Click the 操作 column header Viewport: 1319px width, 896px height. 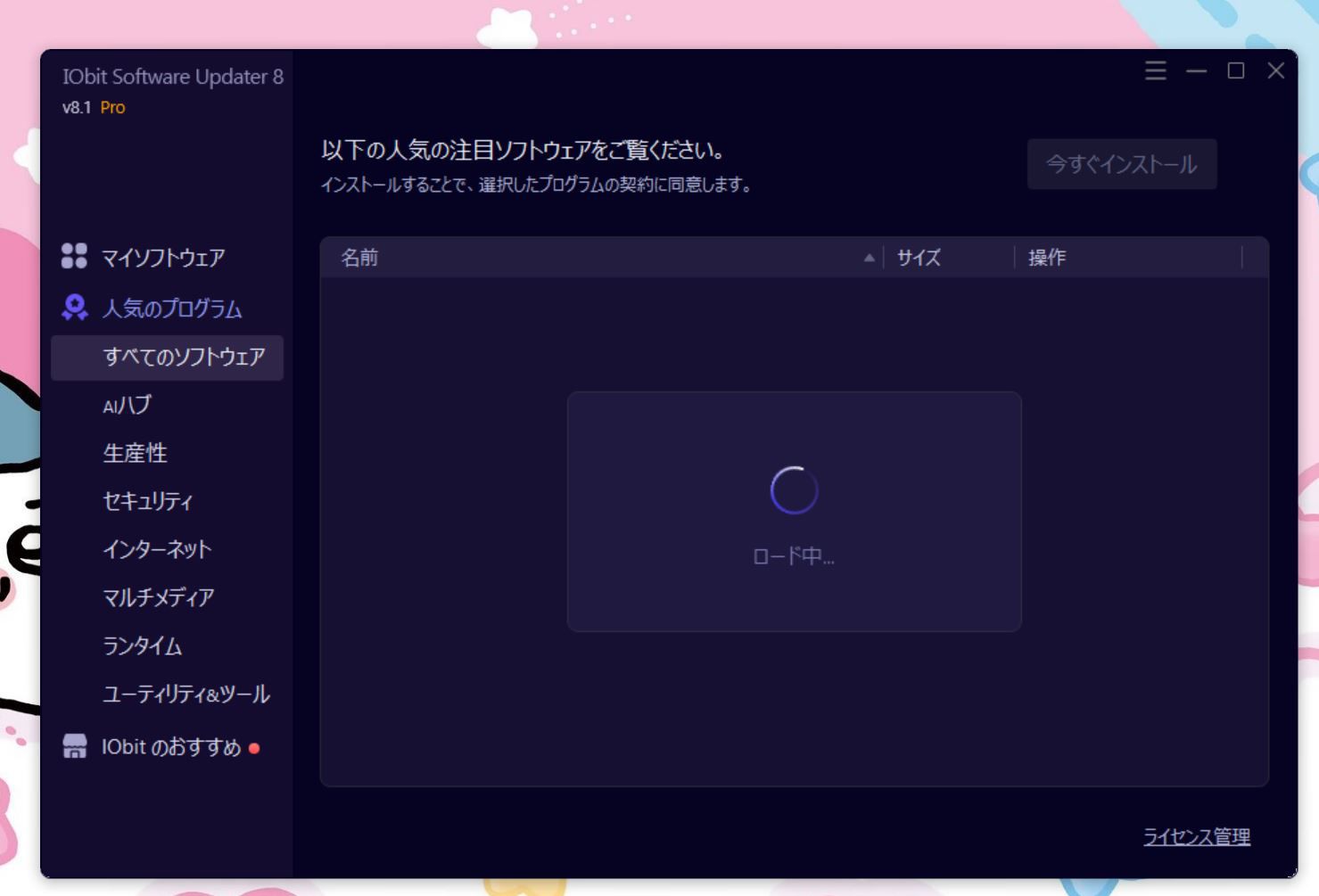[x=1046, y=258]
